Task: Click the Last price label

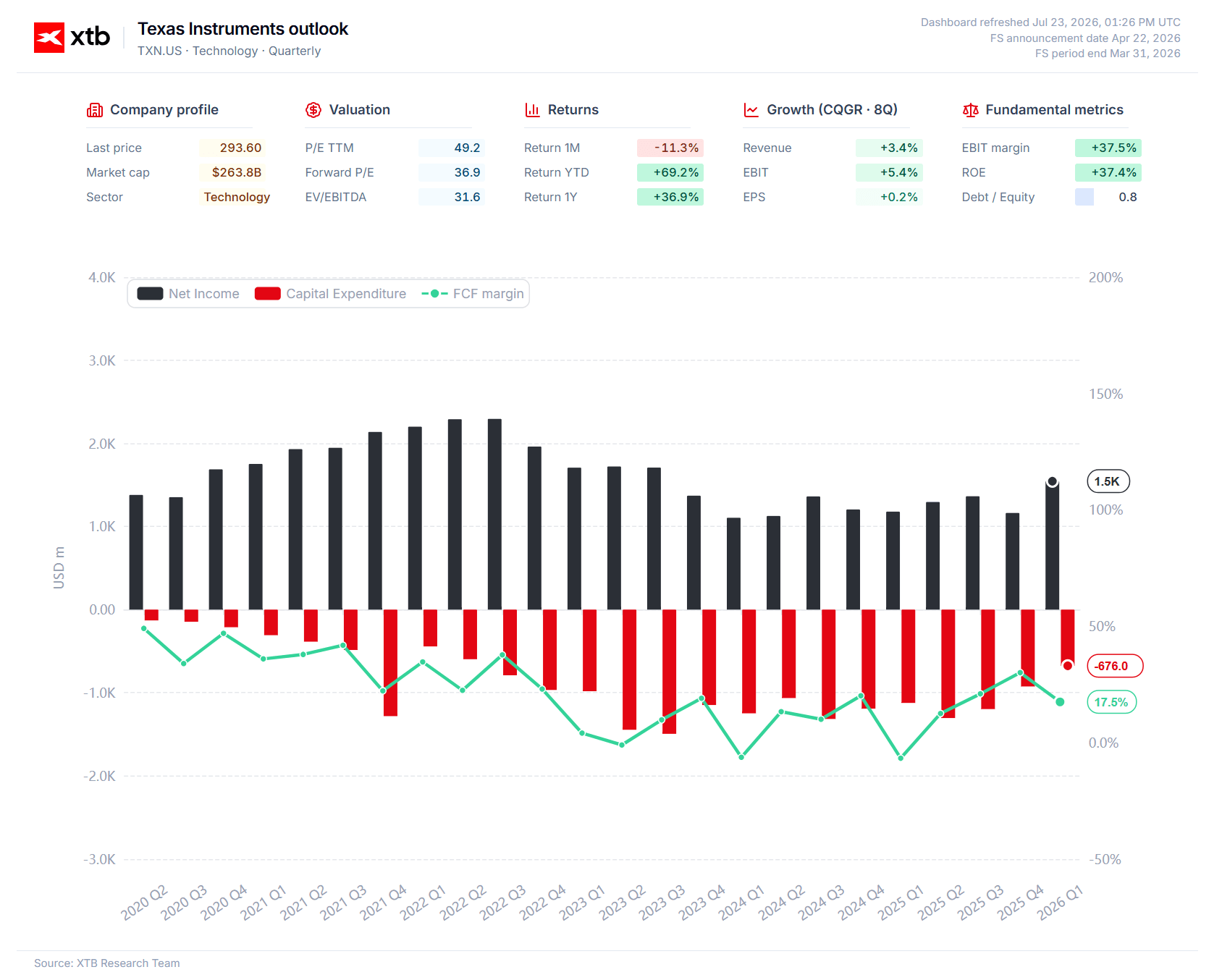Action: point(114,148)
